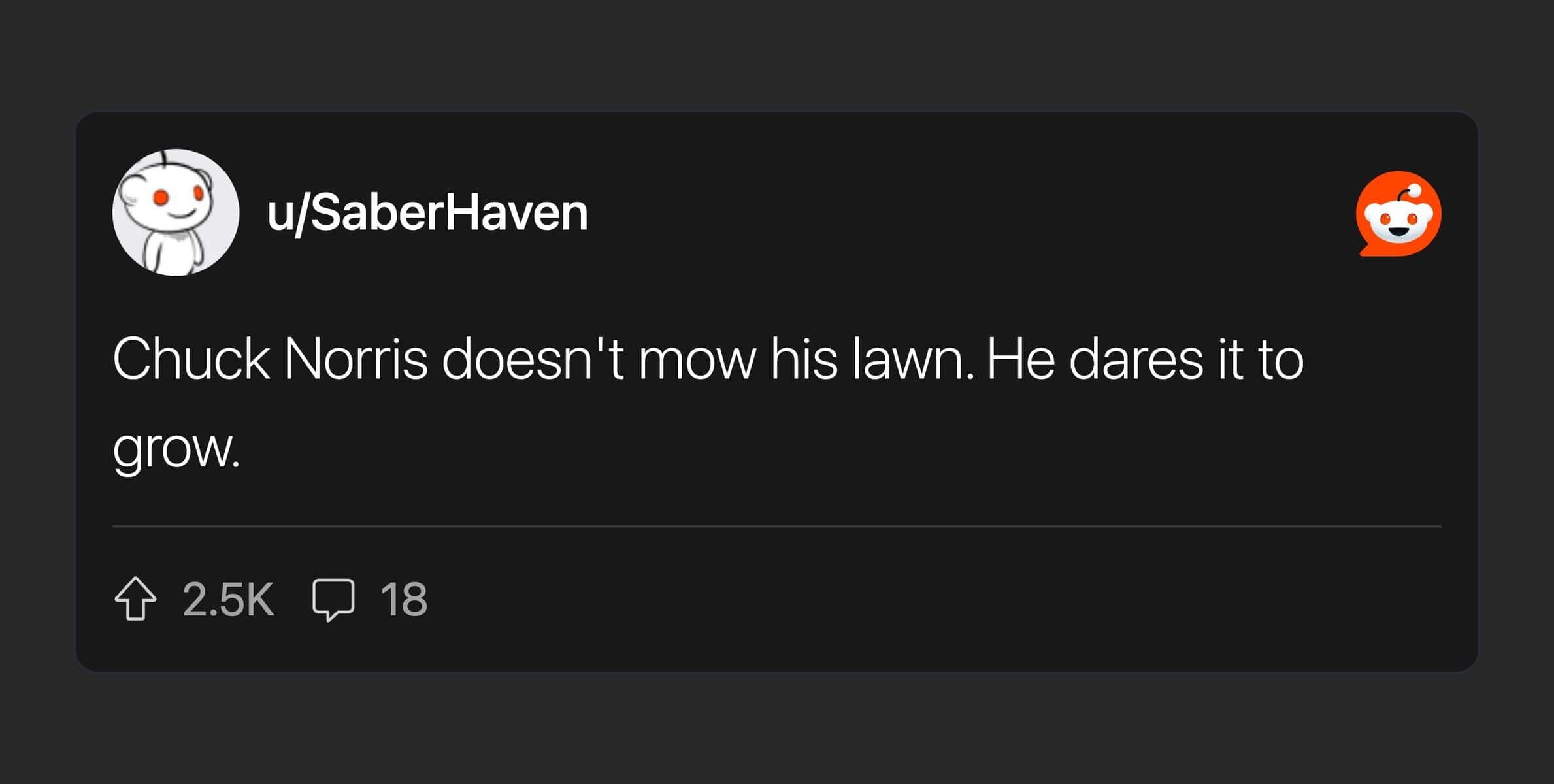Screen dimensions: 1554x784
Task: Click the words "Chuck Norris" in post
Action: (270, 359)
